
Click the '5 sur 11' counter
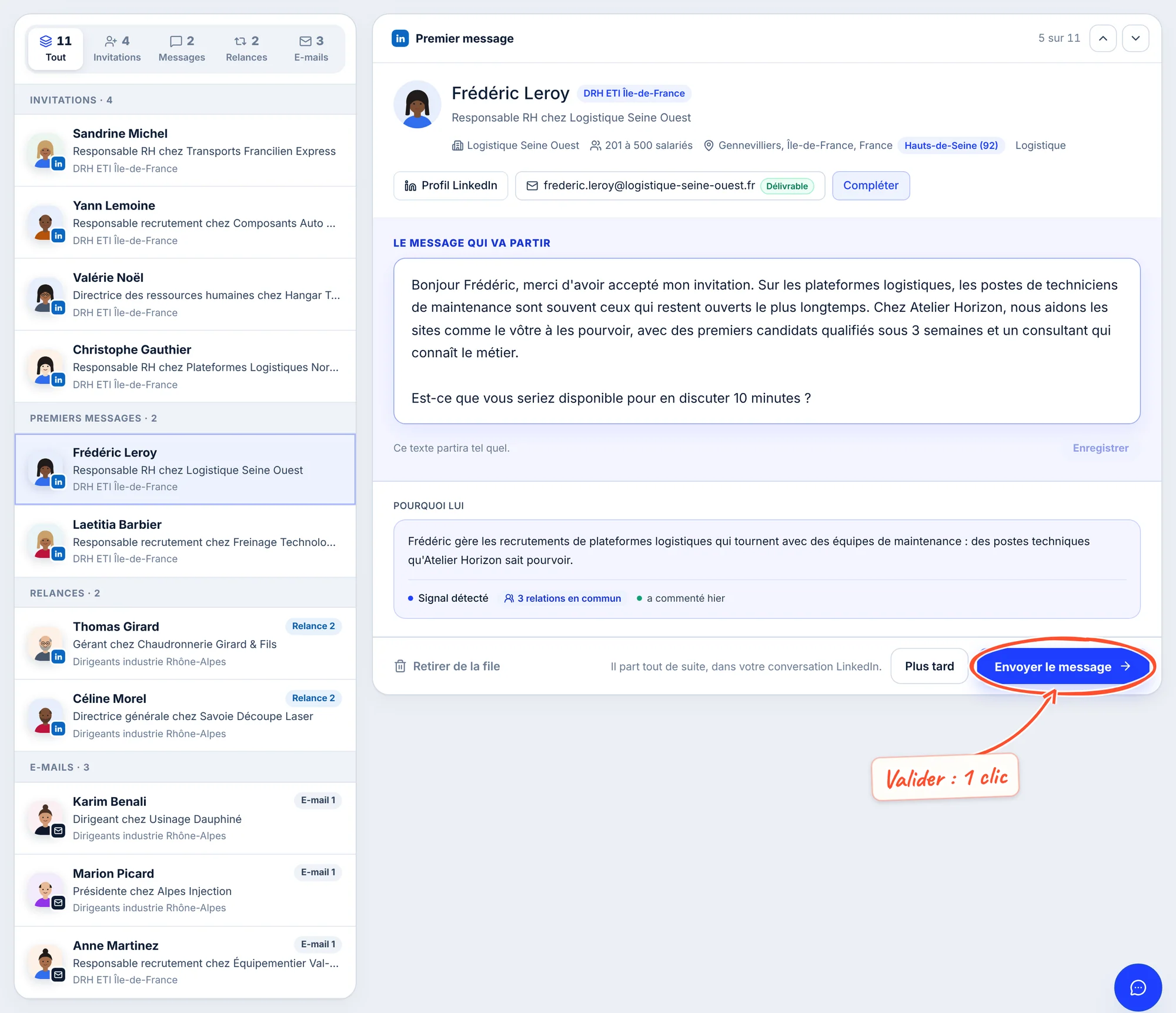[x=1059, y=38]
